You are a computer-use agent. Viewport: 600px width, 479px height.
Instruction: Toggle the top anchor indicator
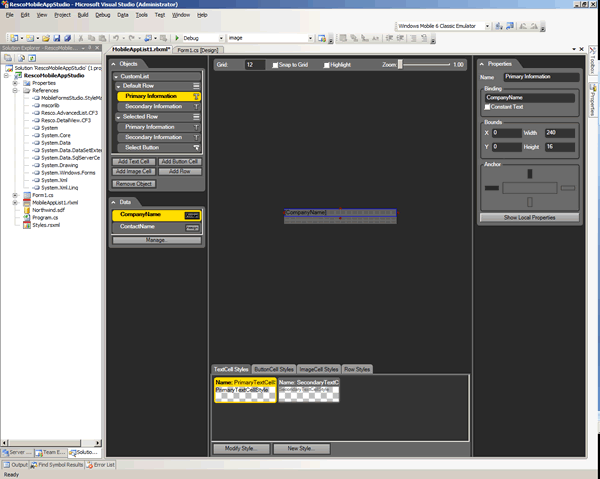coord(530,174)
